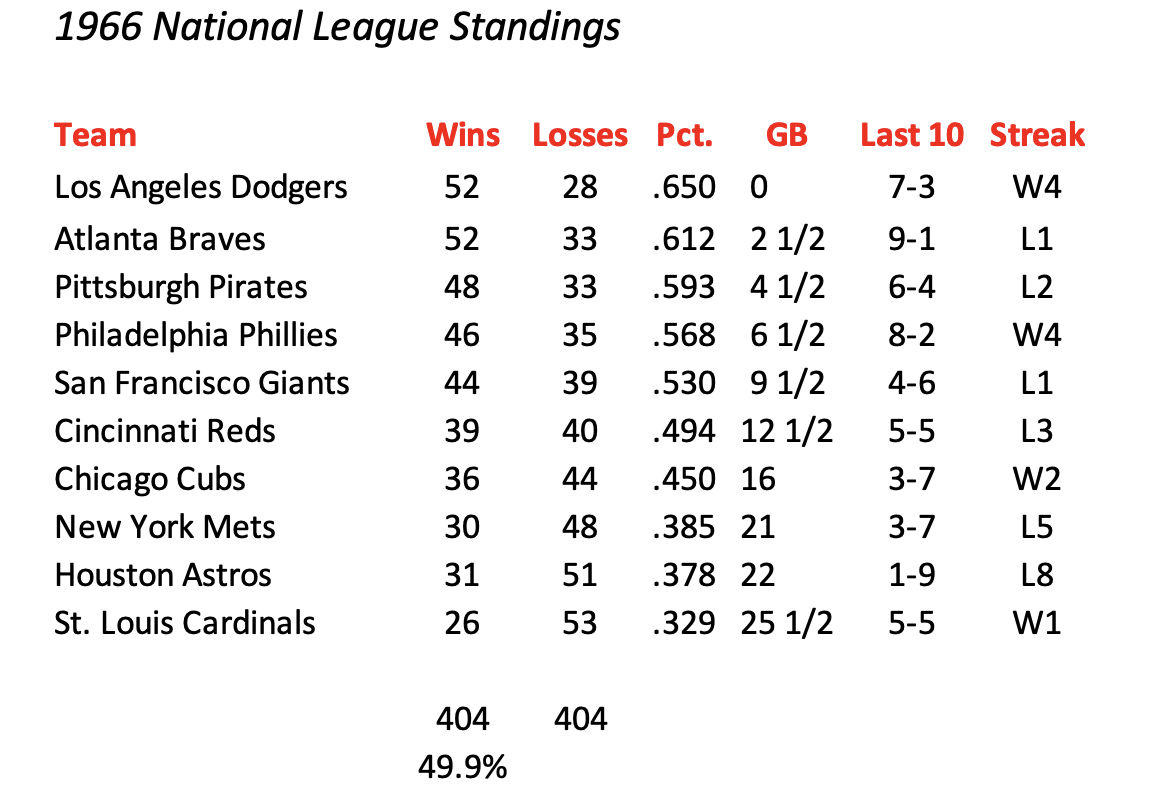Select the Houston Astros L8 streak value

[1037, 575]
